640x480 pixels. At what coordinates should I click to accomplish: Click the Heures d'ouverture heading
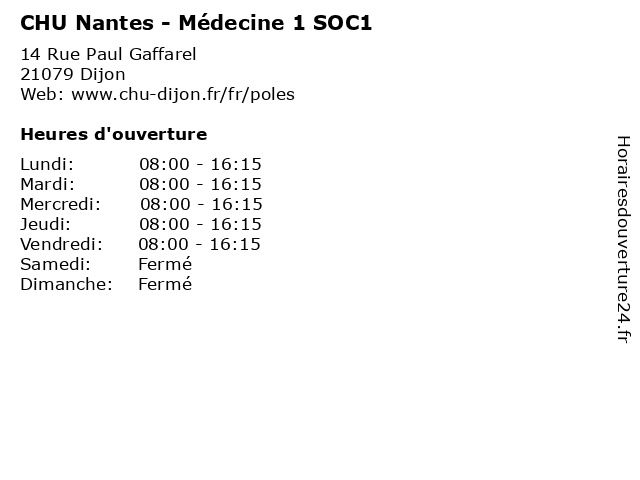[x=114, y=134]
